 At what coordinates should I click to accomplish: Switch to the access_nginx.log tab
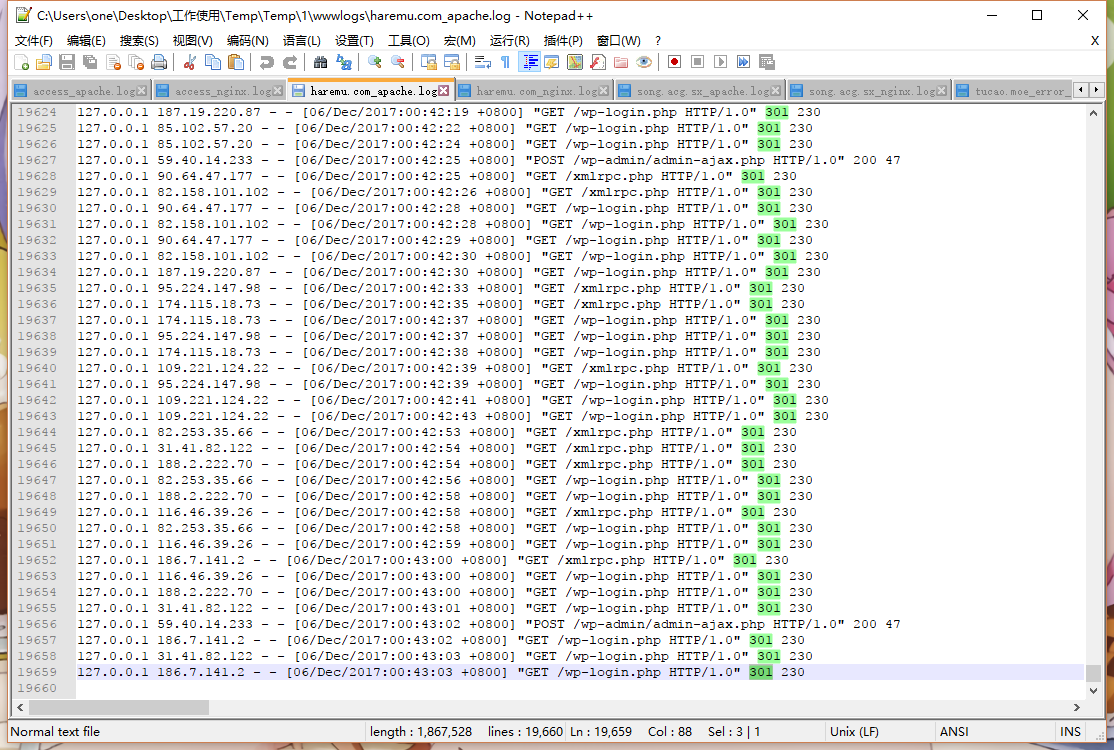[215, 91]
